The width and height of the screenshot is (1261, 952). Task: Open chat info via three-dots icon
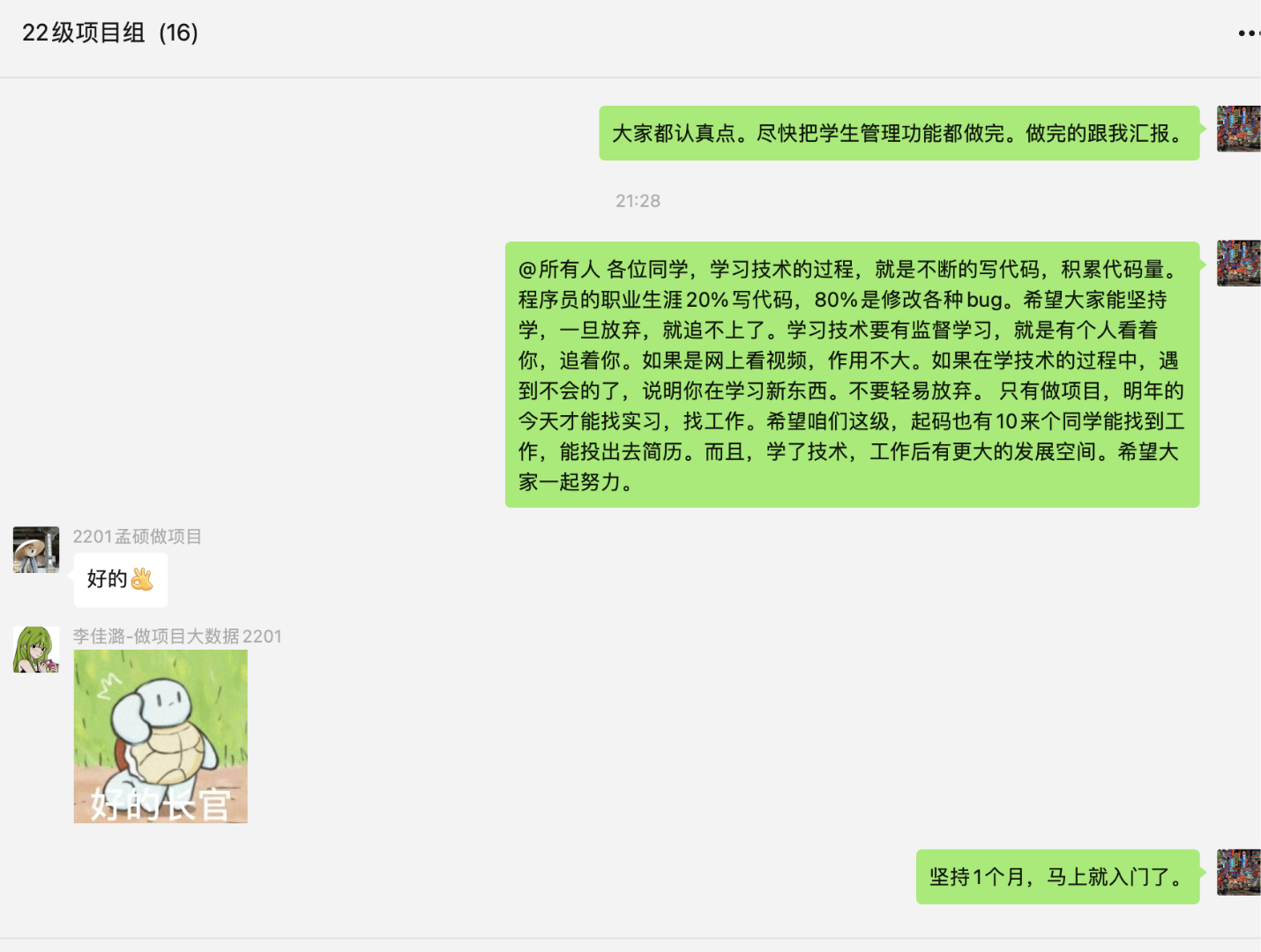click(1249, 33)
